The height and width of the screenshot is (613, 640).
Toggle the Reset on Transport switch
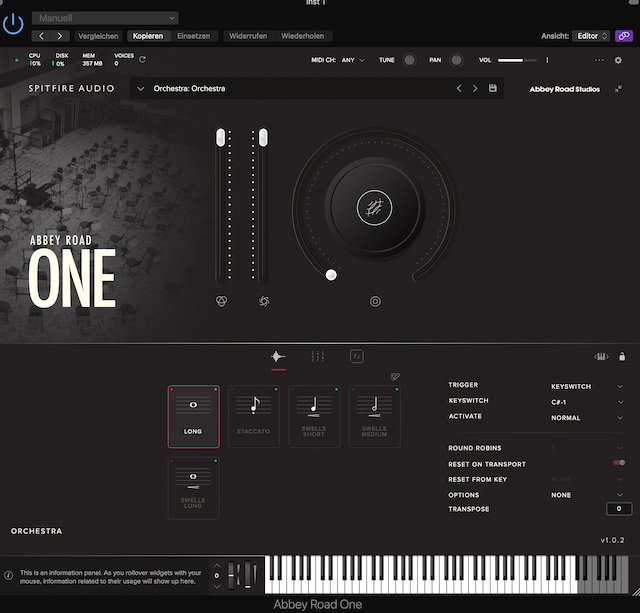619,462
